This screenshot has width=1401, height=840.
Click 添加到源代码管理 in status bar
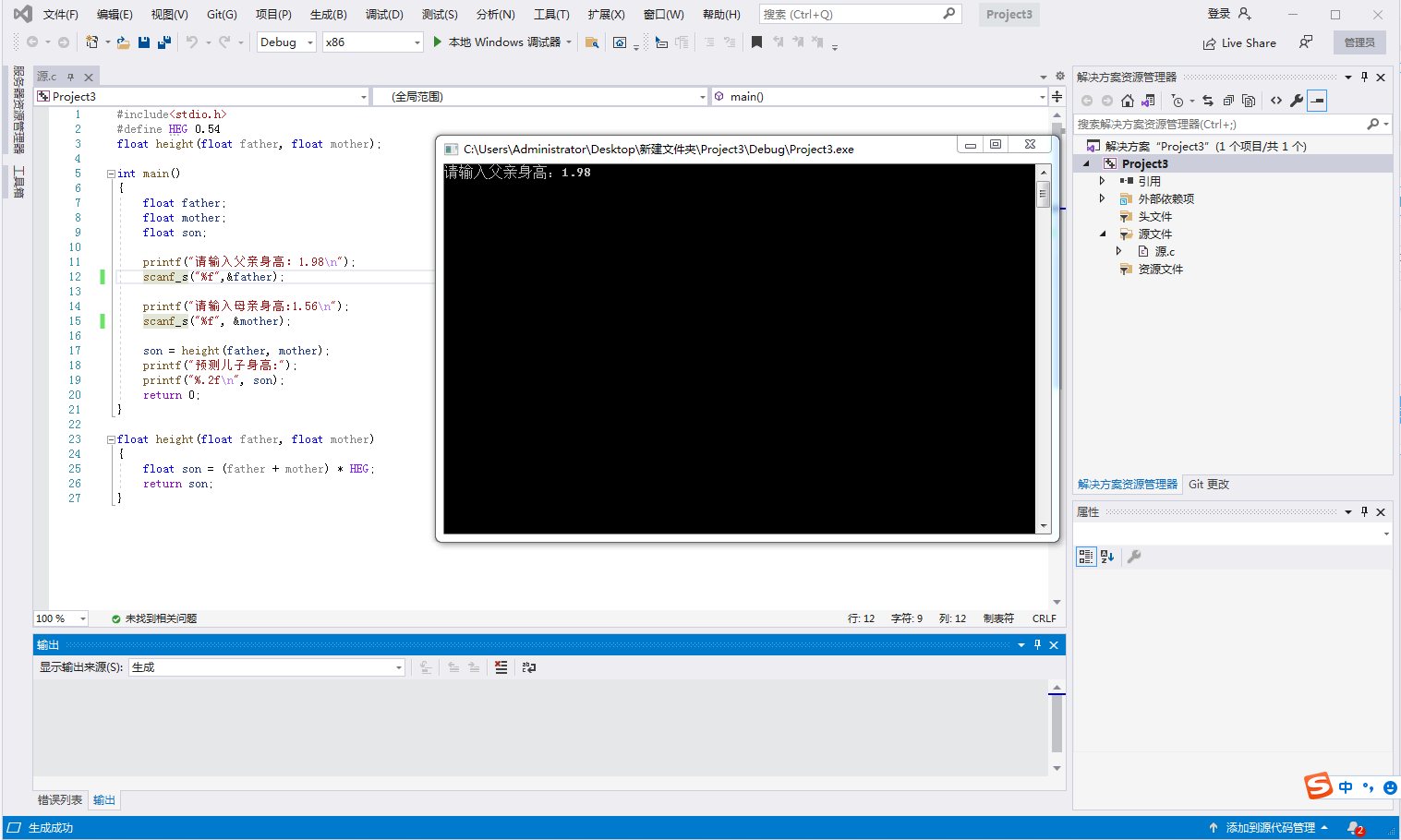tap(1269, 828)
